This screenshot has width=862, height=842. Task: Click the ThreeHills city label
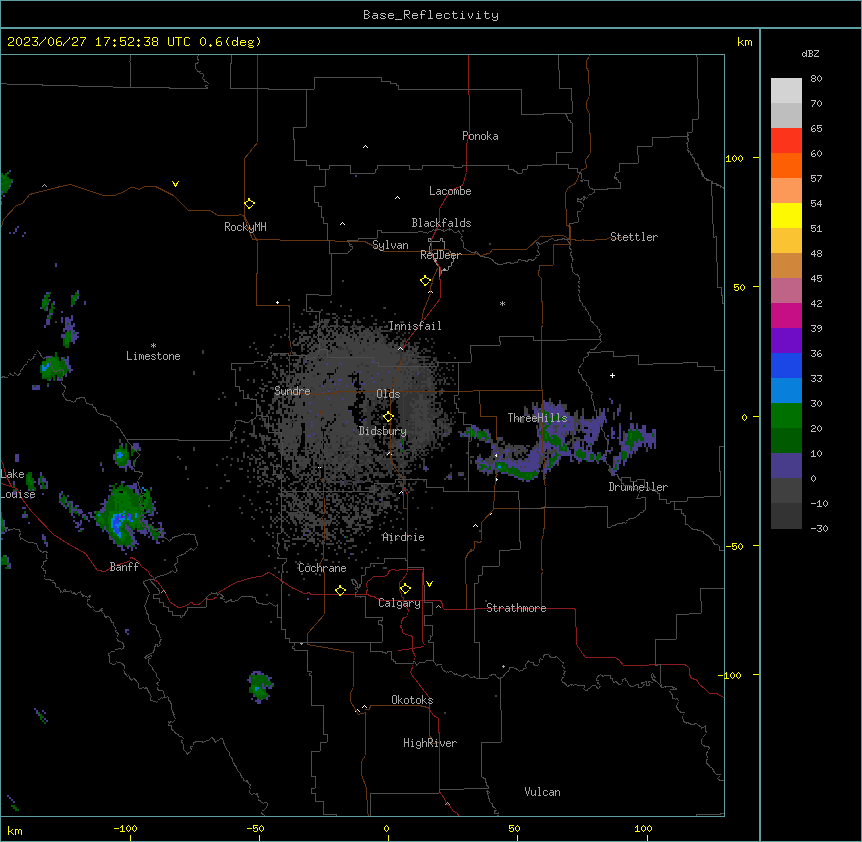537,418
